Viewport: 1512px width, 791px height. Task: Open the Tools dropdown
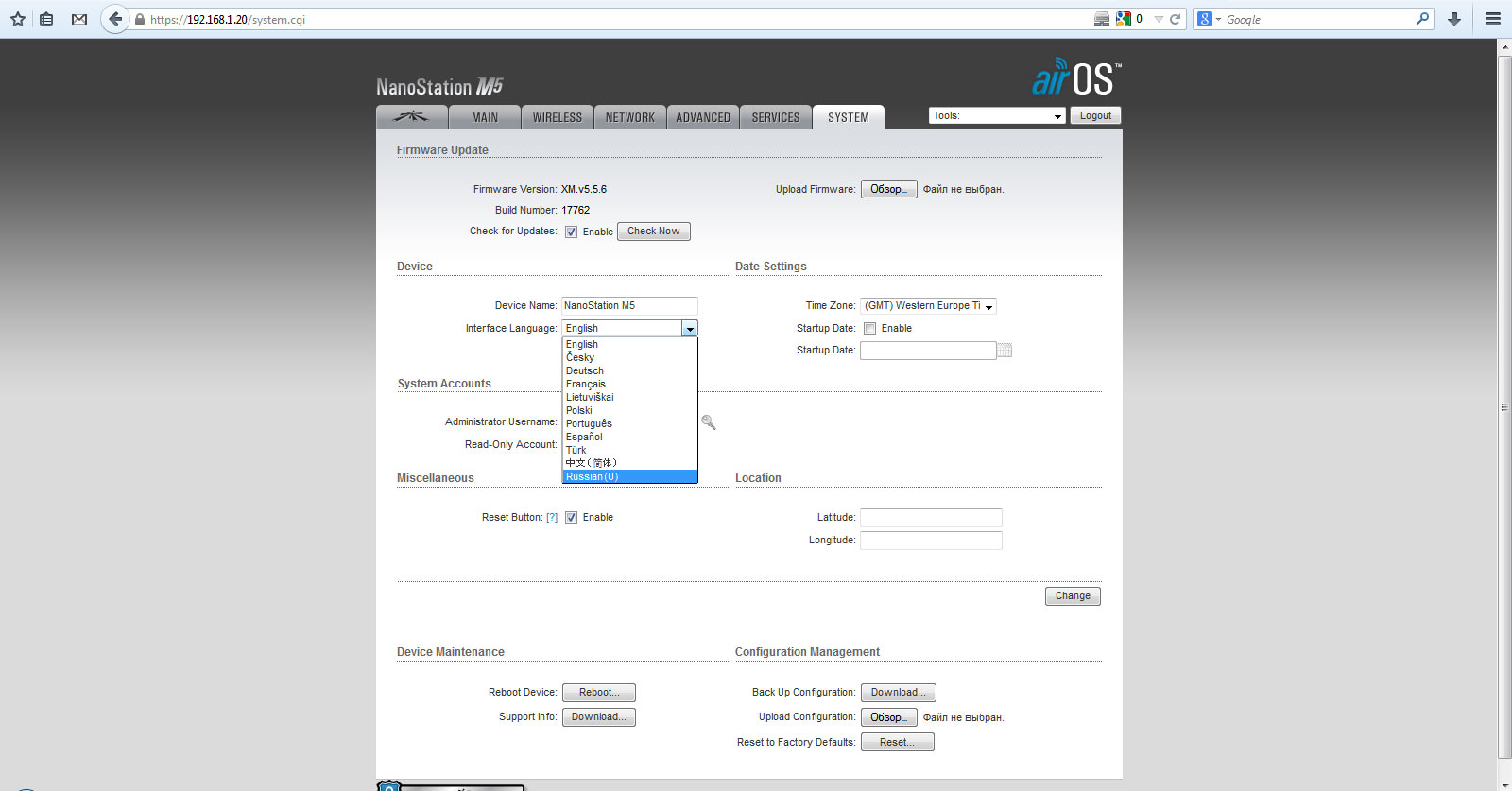tap(997, 116)
